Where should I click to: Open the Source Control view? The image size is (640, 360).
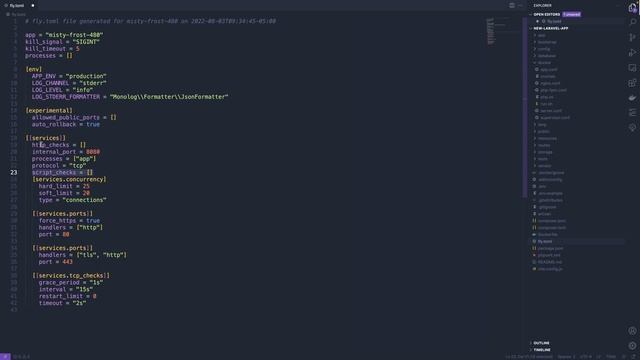point(632,38)
